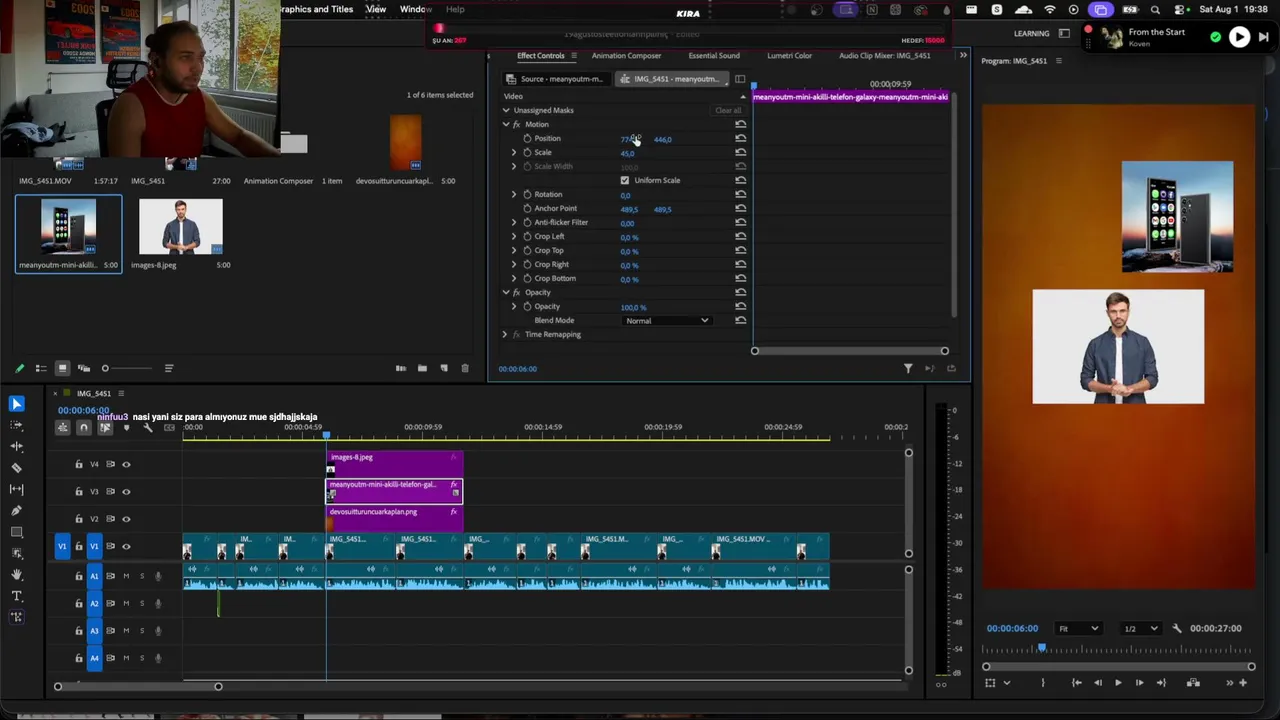Image resolution: width=1280 pixels, height=720 pixels.
Task: Select the Pen tool
Action: click(x=17, y=511)
